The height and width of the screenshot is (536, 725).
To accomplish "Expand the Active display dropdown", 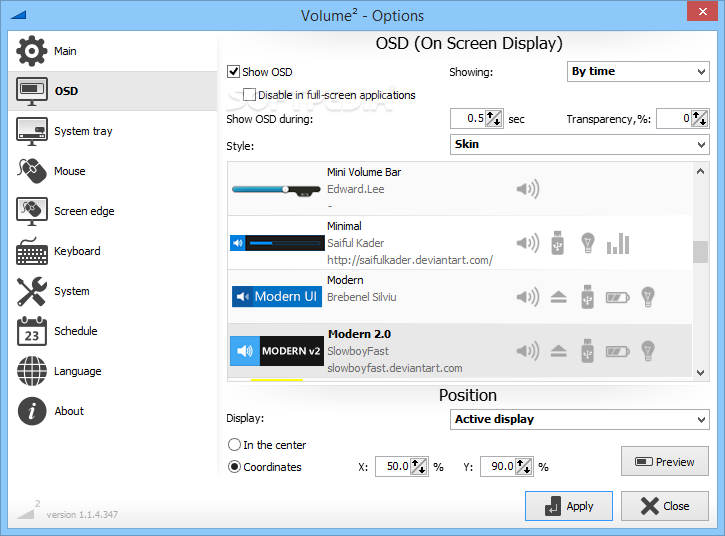I will pyautogui.click(x=580, y=420).
